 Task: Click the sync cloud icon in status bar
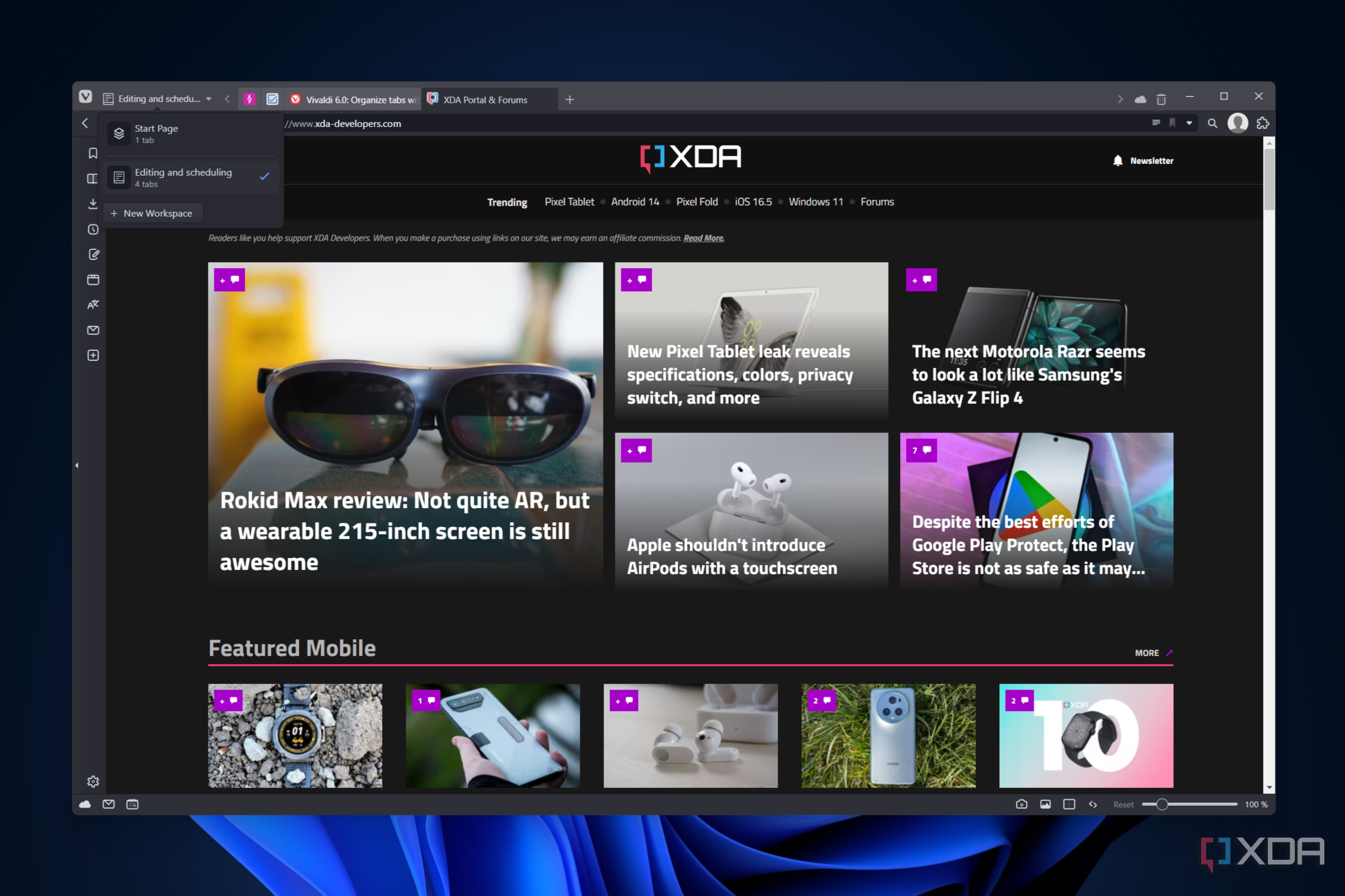tap(85, 804)
